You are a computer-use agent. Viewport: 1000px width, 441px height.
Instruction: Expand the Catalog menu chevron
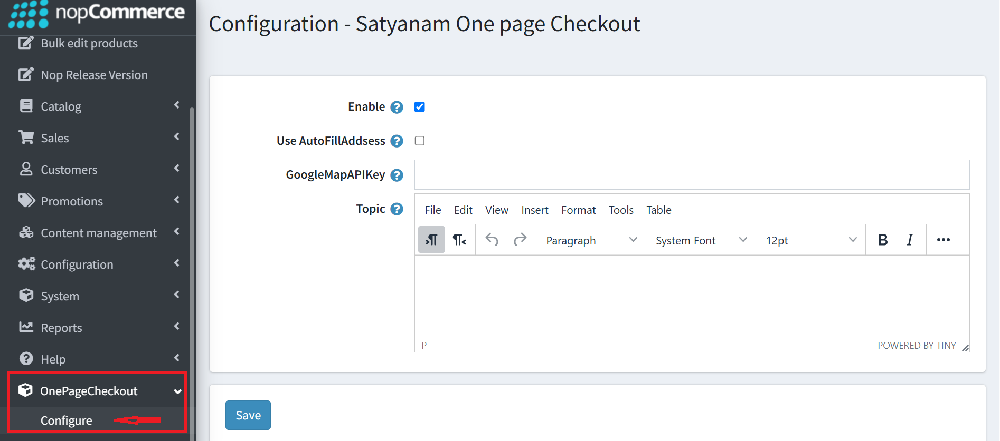[177, 105]
